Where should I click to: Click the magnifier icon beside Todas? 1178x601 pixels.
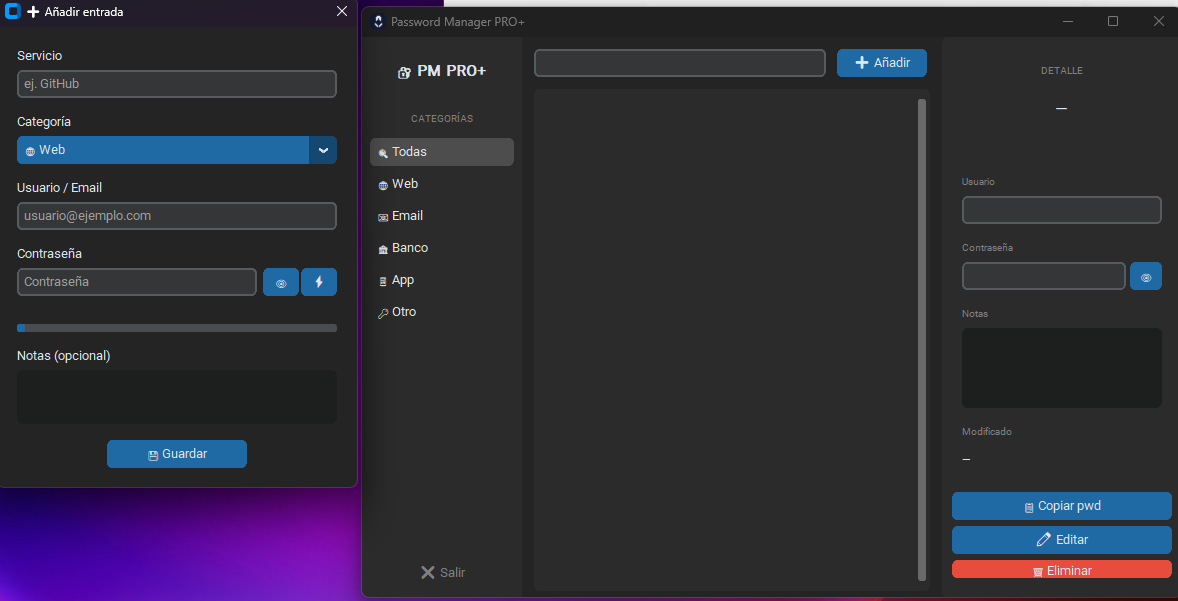coord(383,153)
